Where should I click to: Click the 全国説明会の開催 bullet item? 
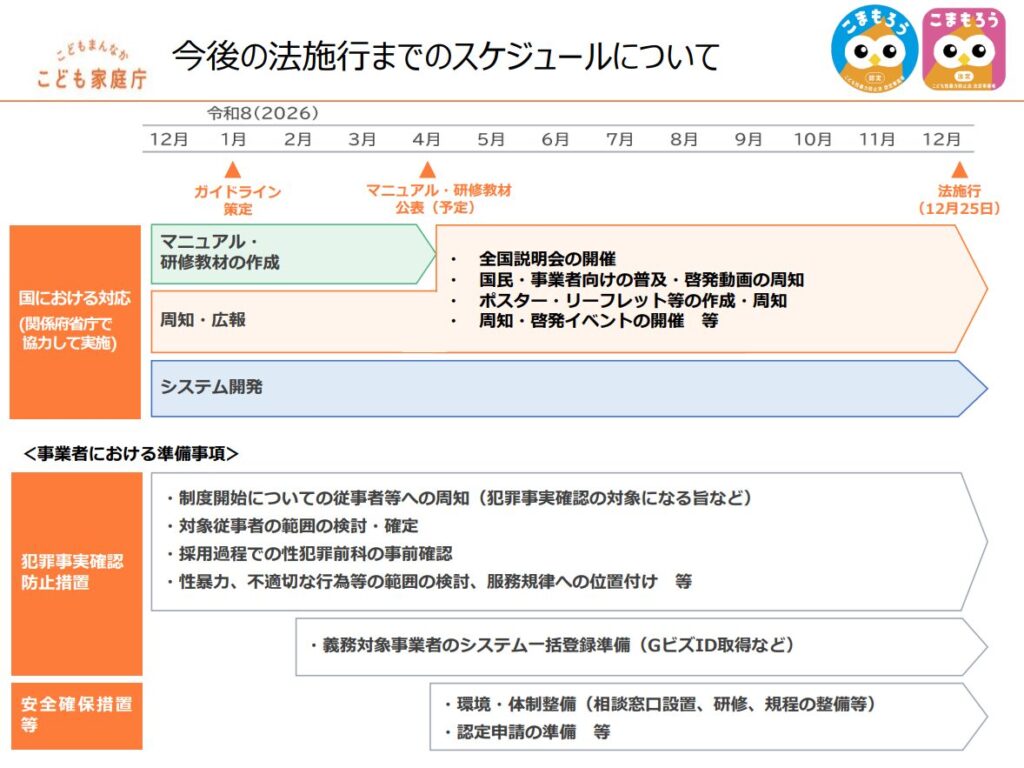click(547, 259)
